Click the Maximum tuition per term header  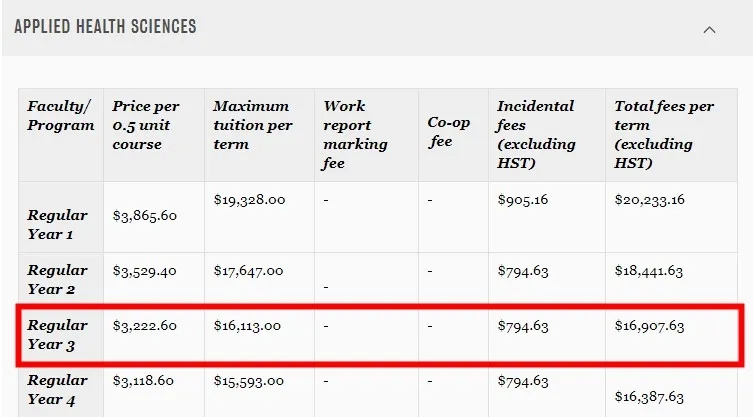click(252, 125)
